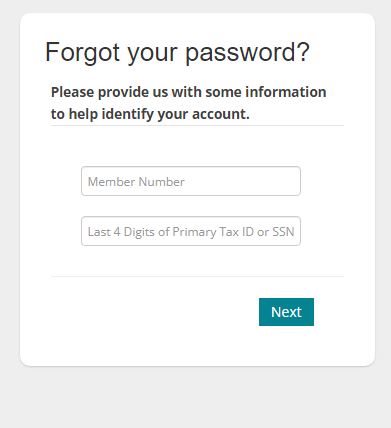Click the word 'Forgot' in the heading
The image size is (391, 428).
pos(82,53)
